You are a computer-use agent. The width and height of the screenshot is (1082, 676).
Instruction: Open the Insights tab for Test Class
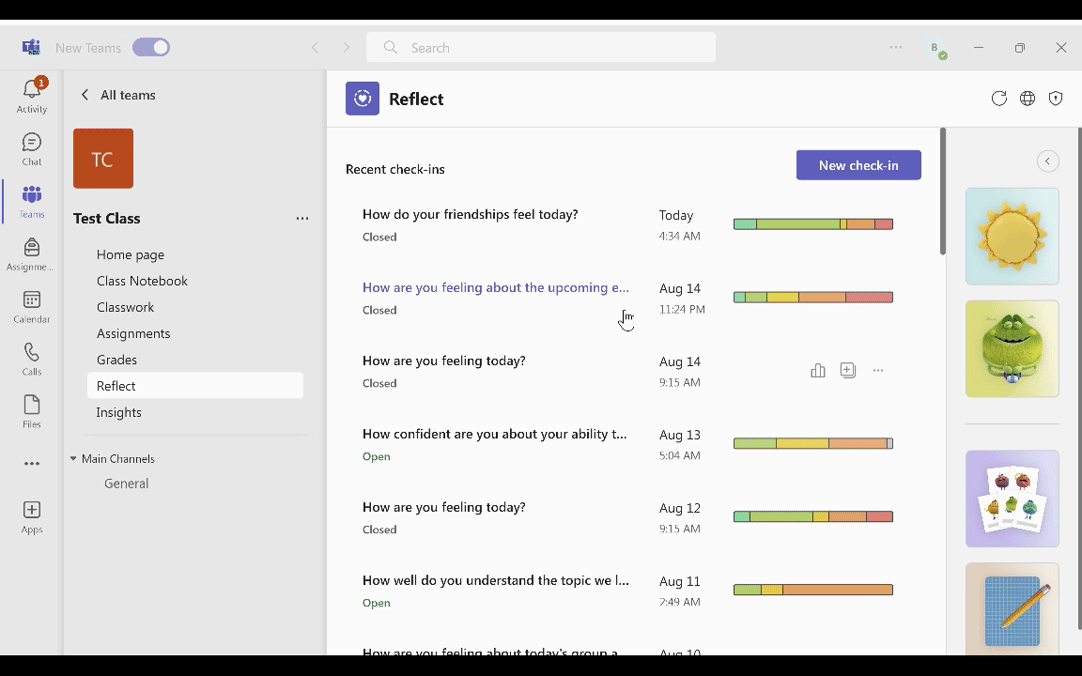pos(118,412)
